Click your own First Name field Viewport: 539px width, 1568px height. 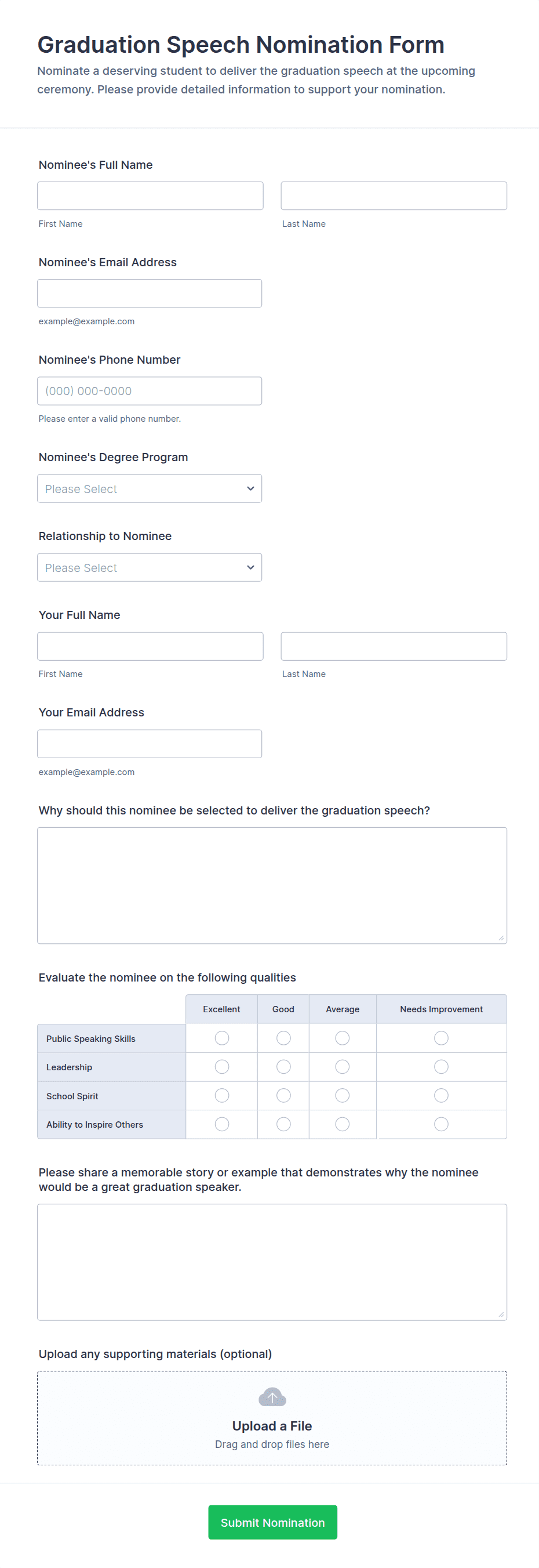pyautogui.click(x=150, y=646)
